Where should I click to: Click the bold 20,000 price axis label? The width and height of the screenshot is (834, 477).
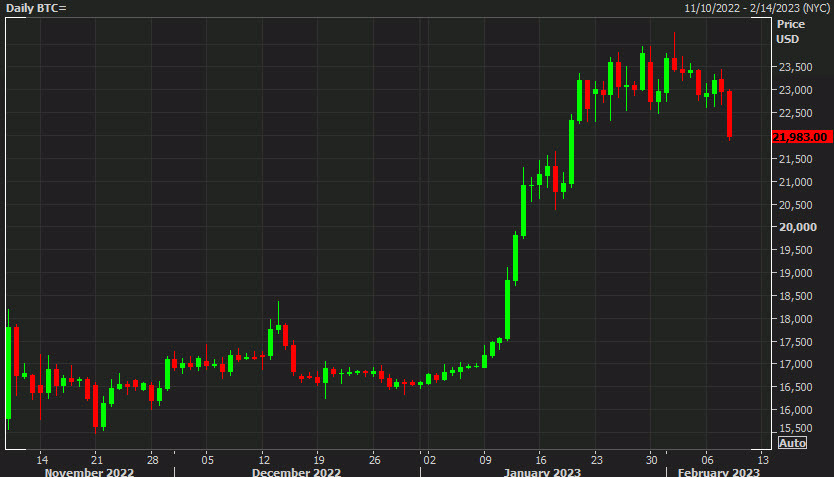click(797, 227)
